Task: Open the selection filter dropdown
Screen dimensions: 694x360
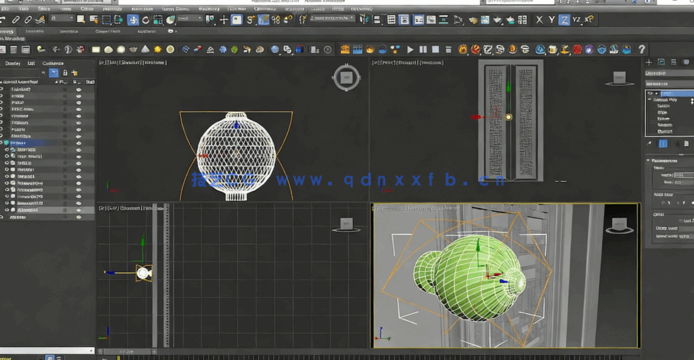Action: (62, 19)
